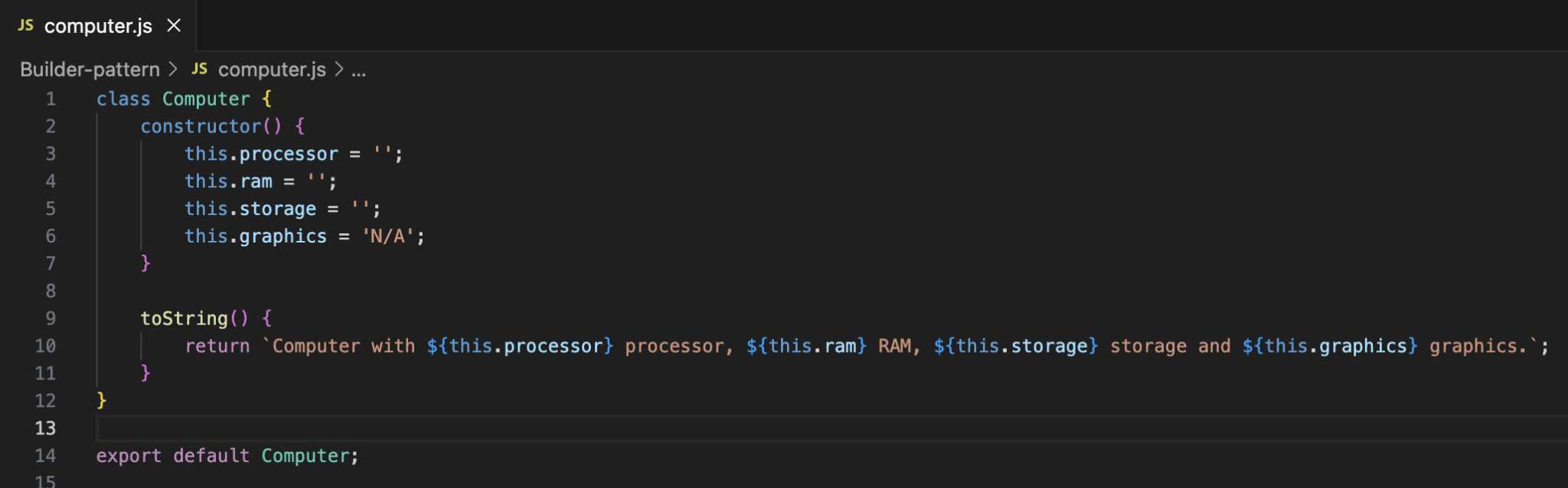Click the JS file icon in tab
Screen dimensions: 1568x488
click(x=26, y=25)
